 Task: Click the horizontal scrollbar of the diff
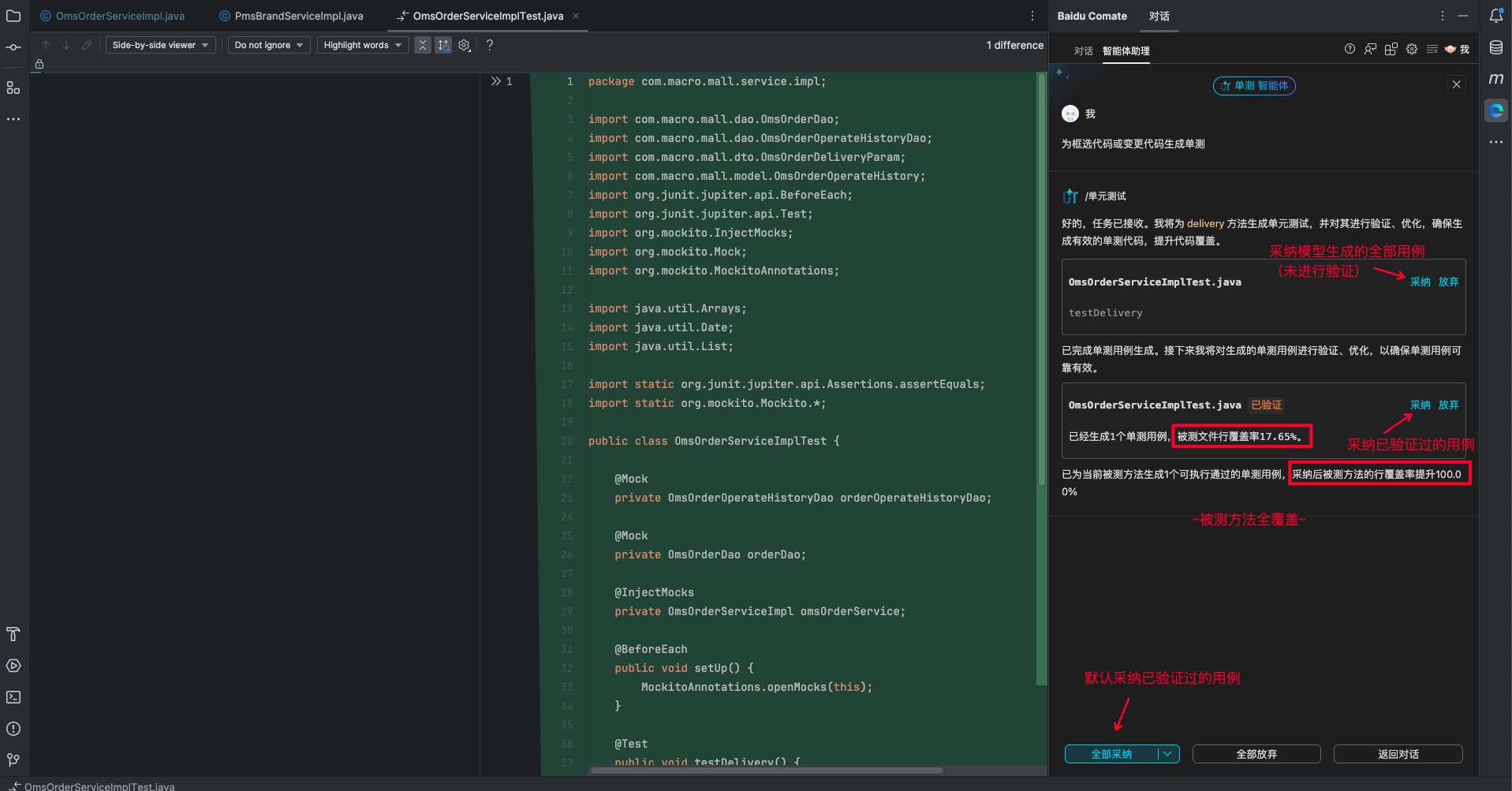(766, 770)
